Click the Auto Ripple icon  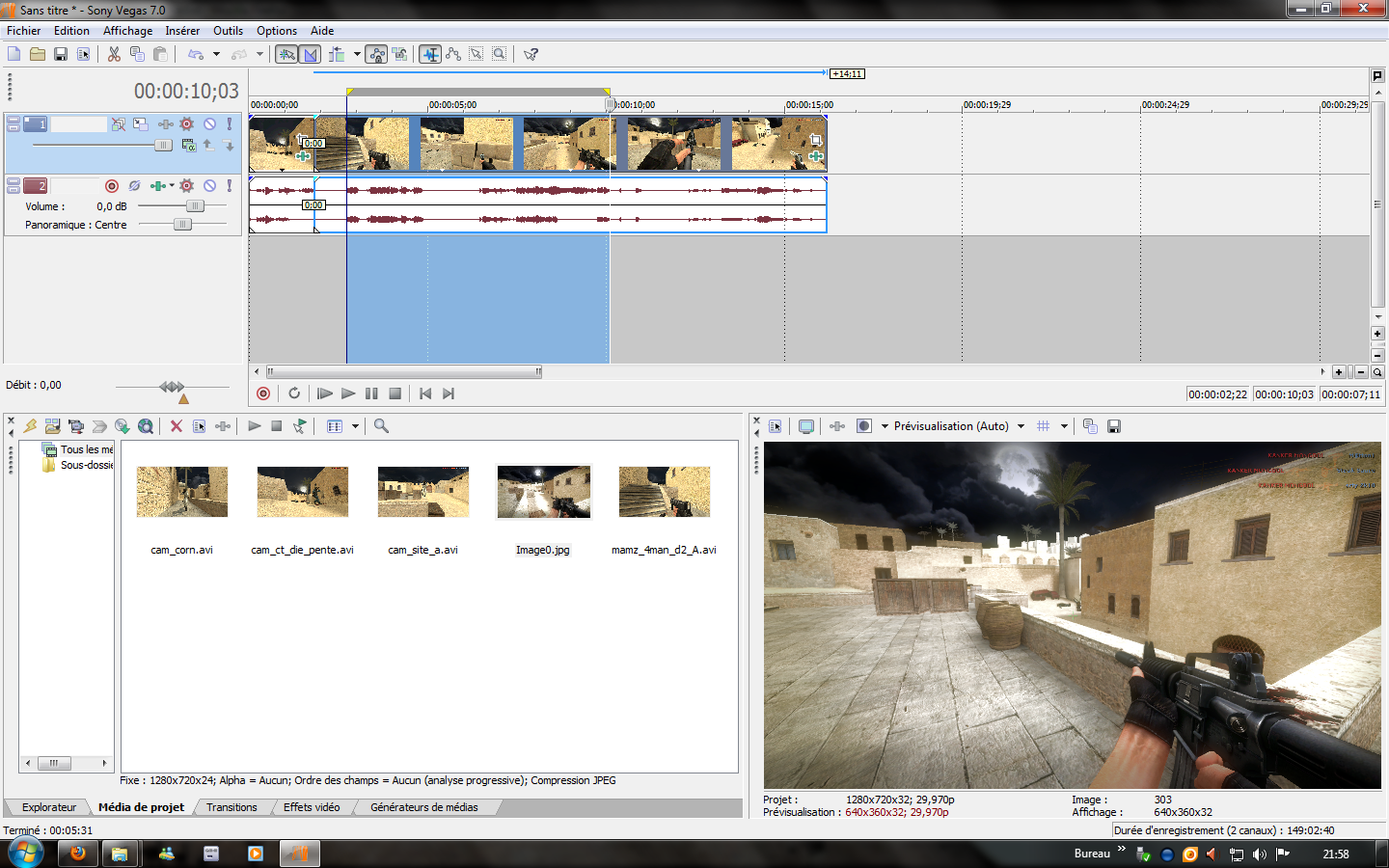click(337, 54)
